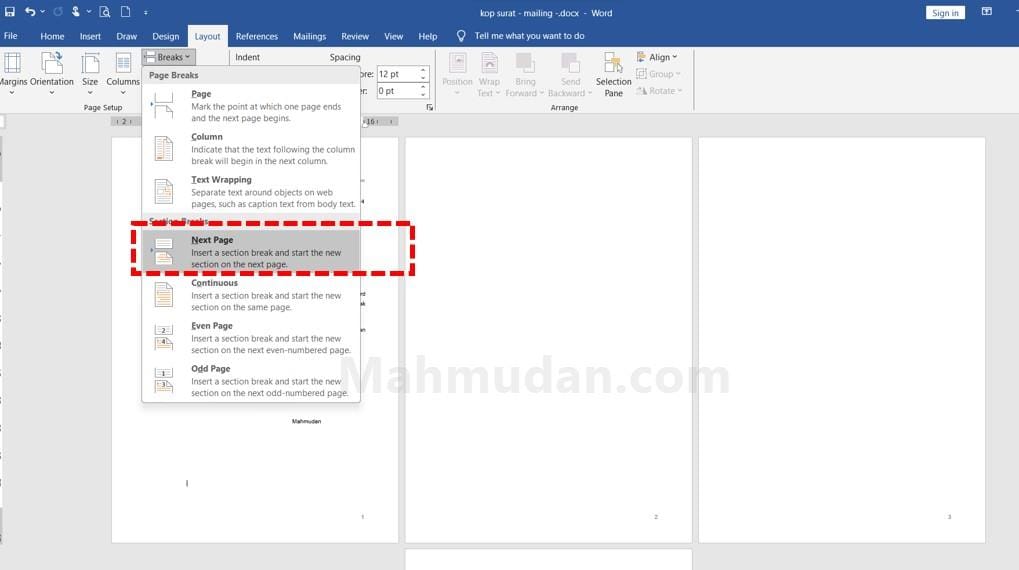
Task: Insert an Even Page section break
Action: click(x=251, y=337)
